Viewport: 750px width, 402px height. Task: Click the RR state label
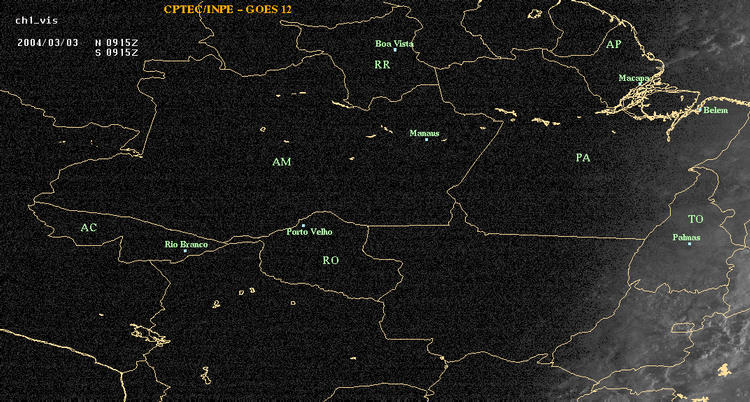[382, 65]
